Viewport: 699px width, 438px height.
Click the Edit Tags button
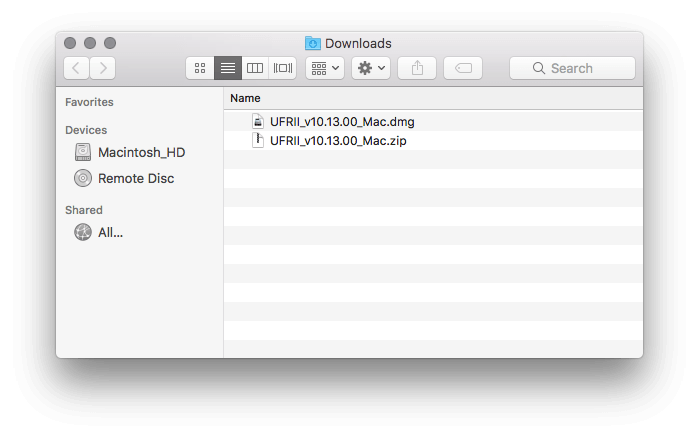463,68
